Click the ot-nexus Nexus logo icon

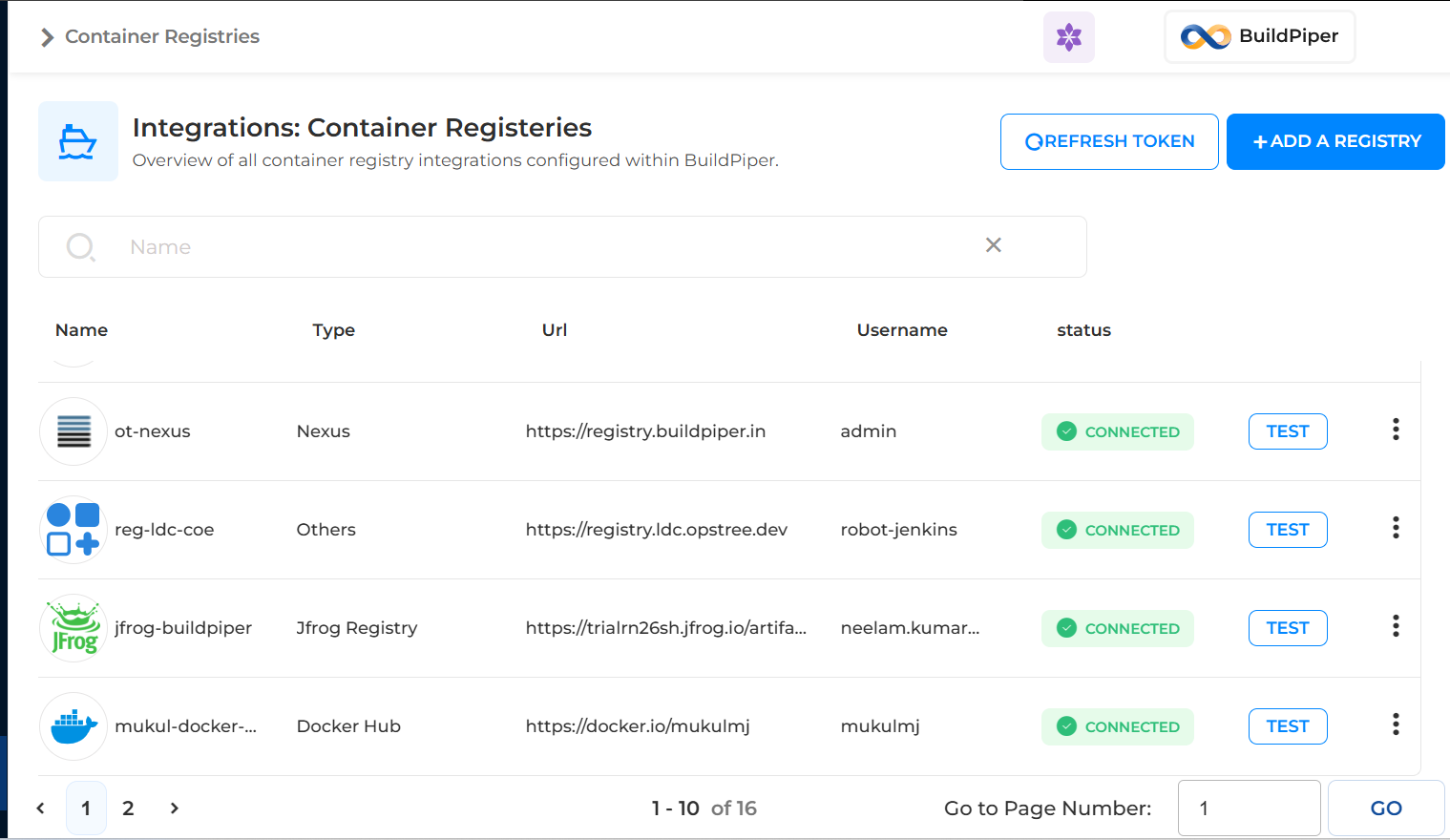(x=74, y=431)
